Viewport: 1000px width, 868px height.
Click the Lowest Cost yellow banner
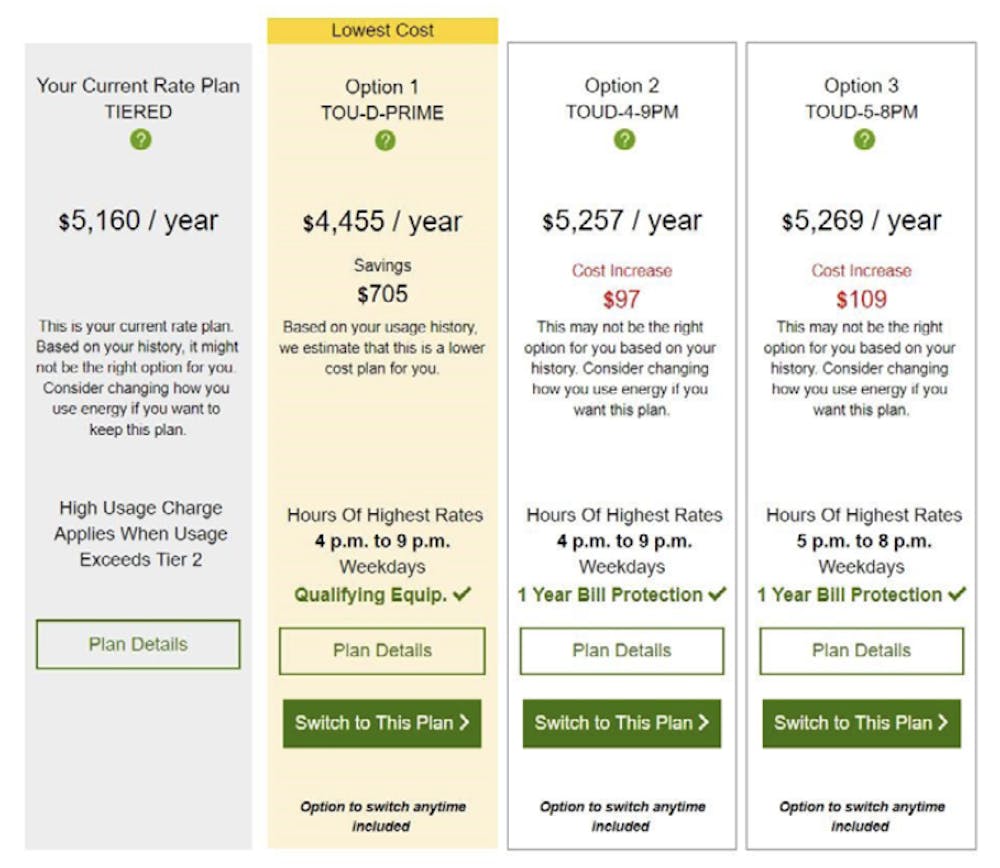pos(382,31)
